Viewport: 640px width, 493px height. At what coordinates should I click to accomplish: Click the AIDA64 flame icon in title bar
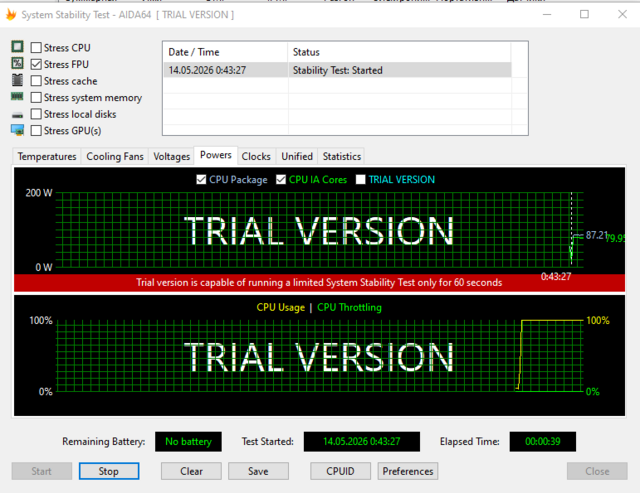pyautogui.click(x=11, y=15)
